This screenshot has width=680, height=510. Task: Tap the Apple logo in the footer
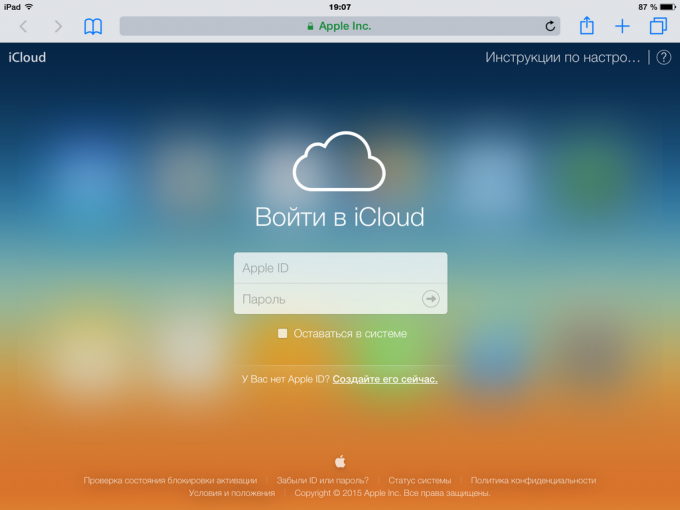tap(340, 461)
